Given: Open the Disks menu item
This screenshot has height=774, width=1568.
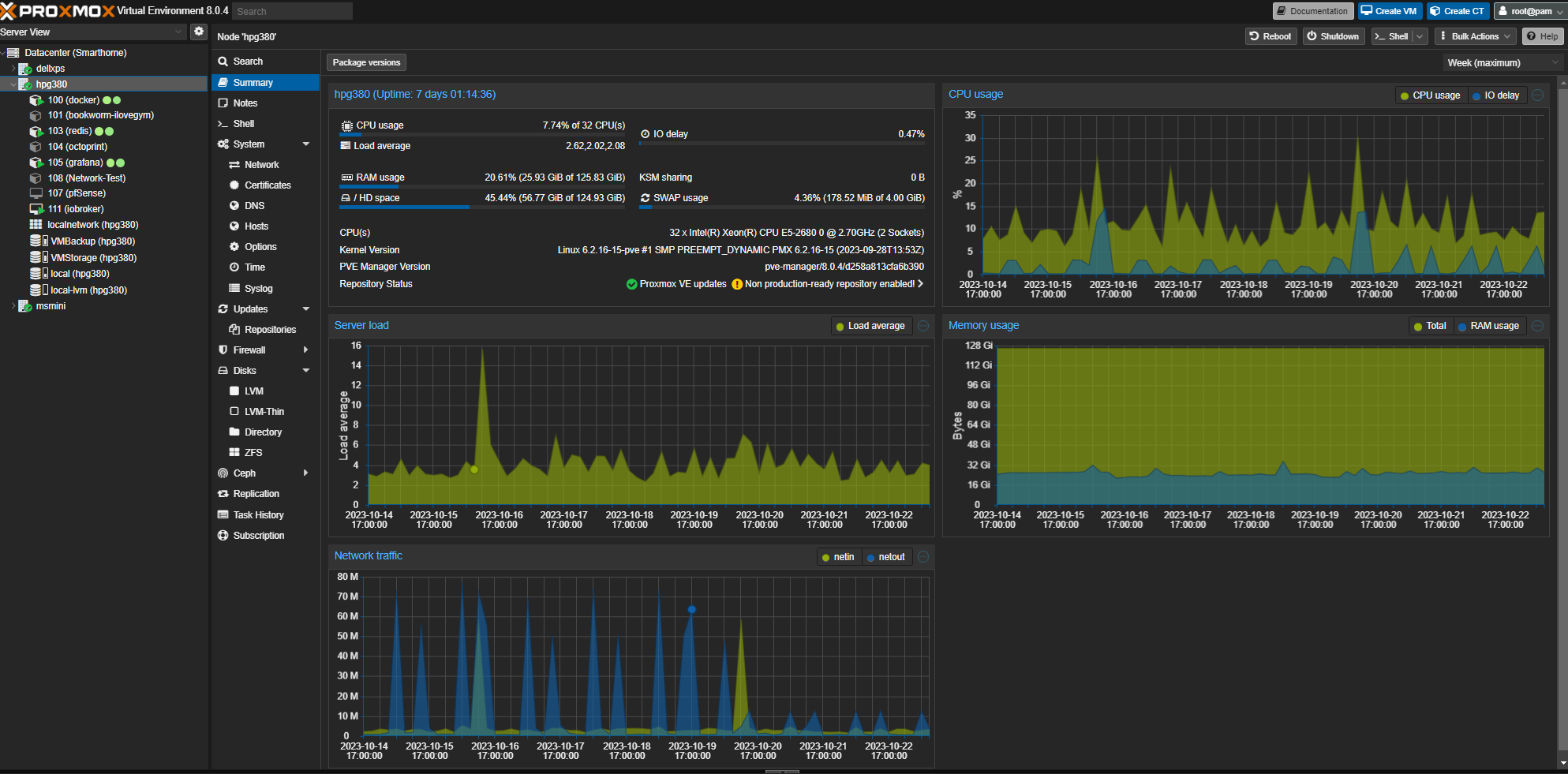Looking at the screenshot, I should 265,371.
